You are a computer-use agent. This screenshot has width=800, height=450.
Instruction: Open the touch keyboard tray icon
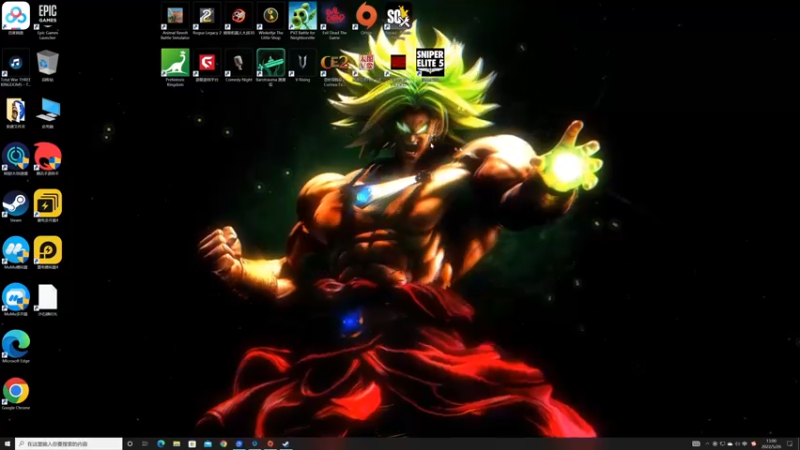click(x=696, y=444)
